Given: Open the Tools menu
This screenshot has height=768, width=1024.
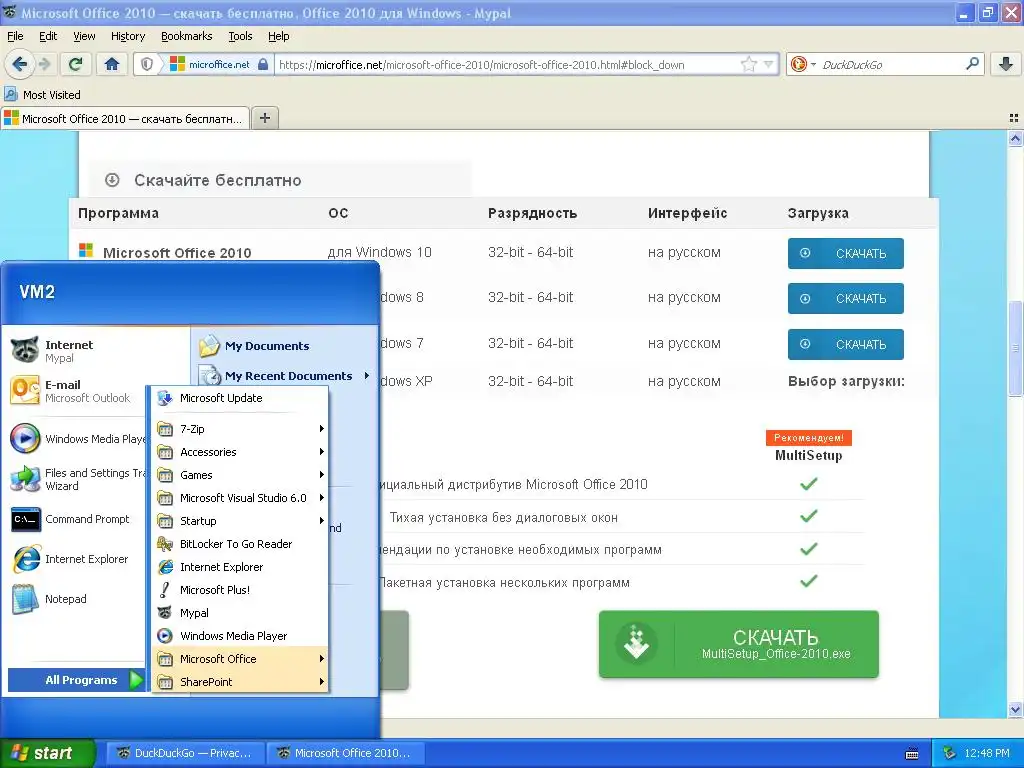Looking at the screenshot, I should pyautogui.click(x=240, y=36).
